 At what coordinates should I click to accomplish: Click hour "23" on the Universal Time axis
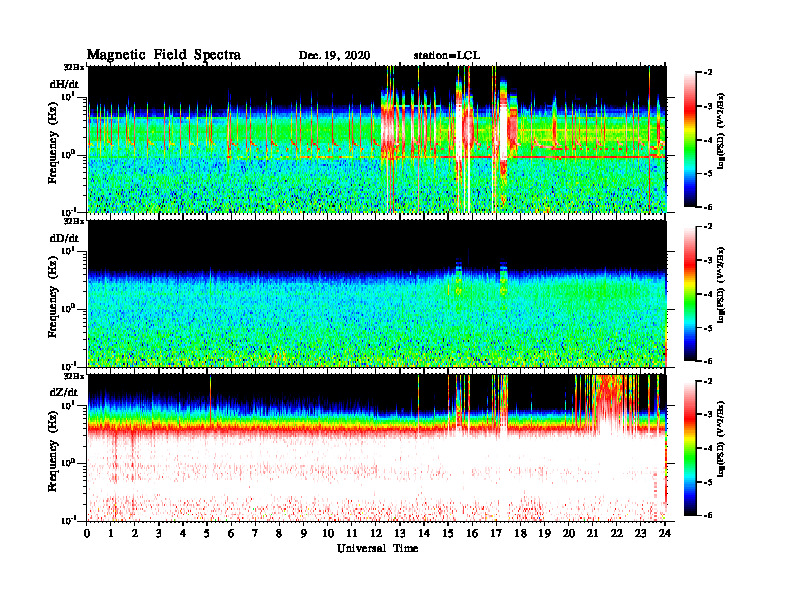pos(641,533)
